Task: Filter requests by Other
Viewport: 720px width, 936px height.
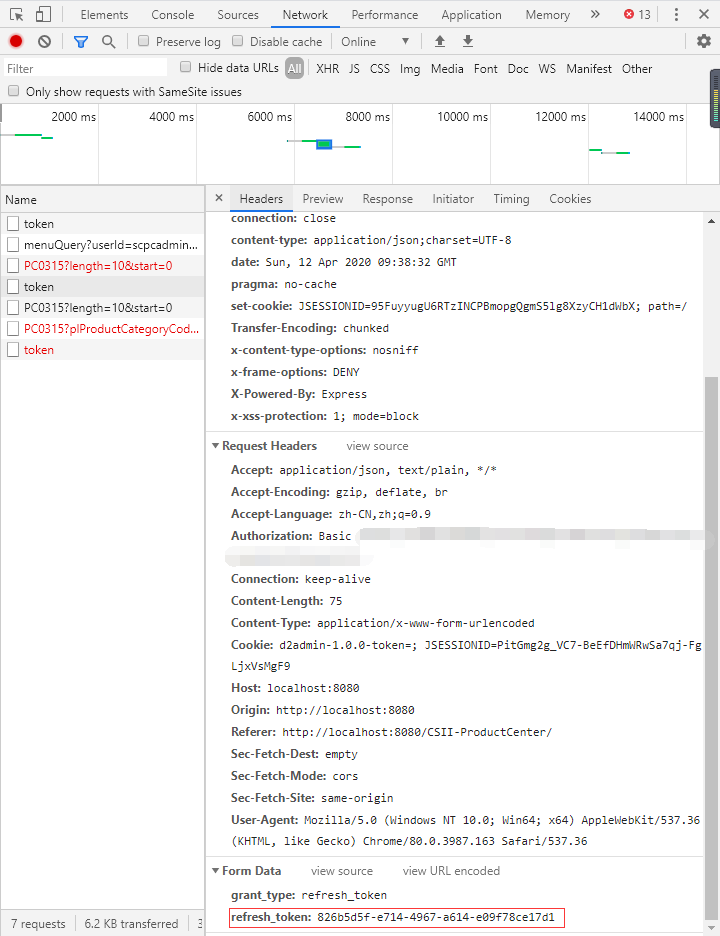Action: tap(637, 69)
